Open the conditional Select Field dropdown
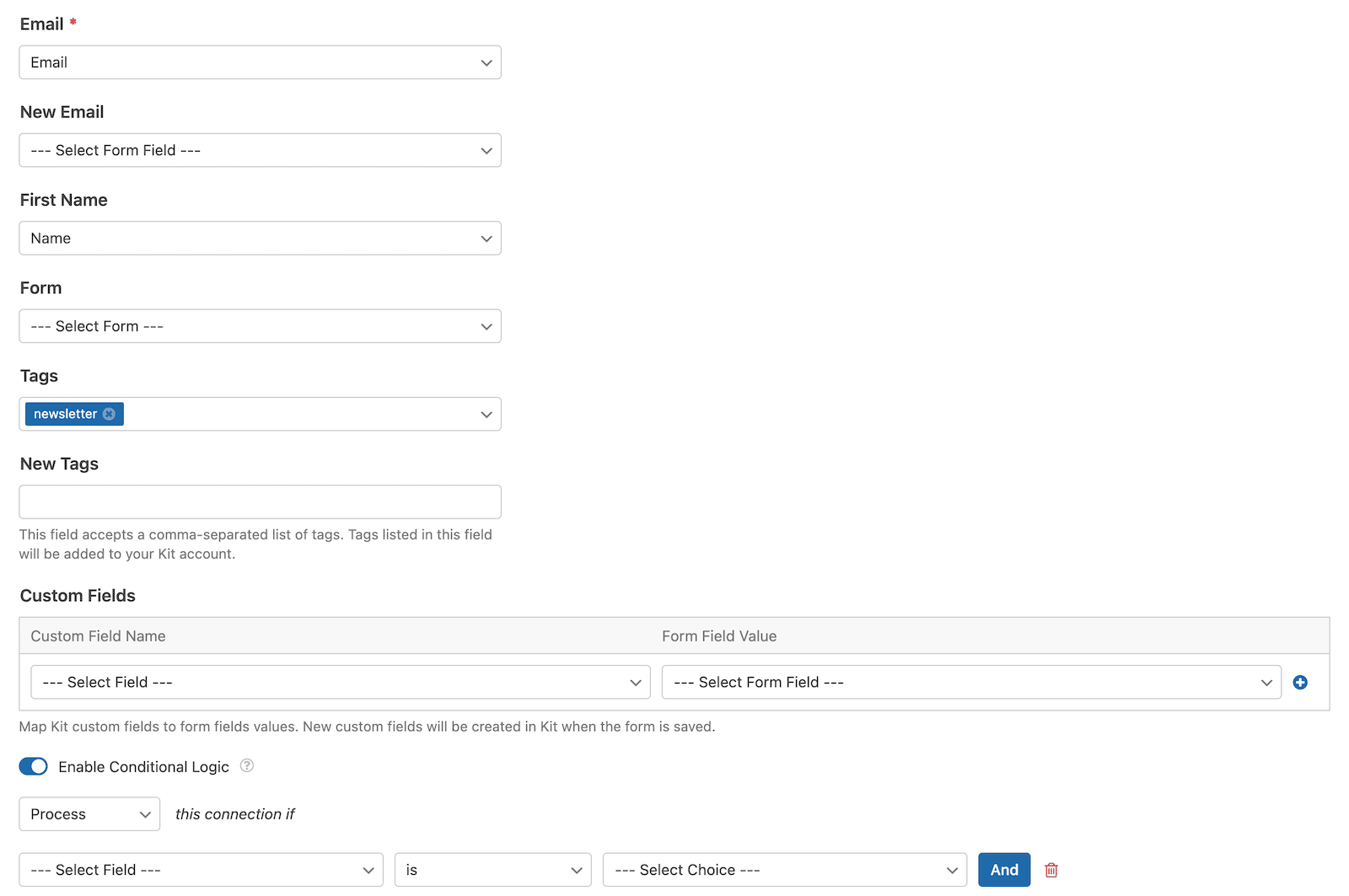This screenshot has height=896, width=1349. (201, 870)
